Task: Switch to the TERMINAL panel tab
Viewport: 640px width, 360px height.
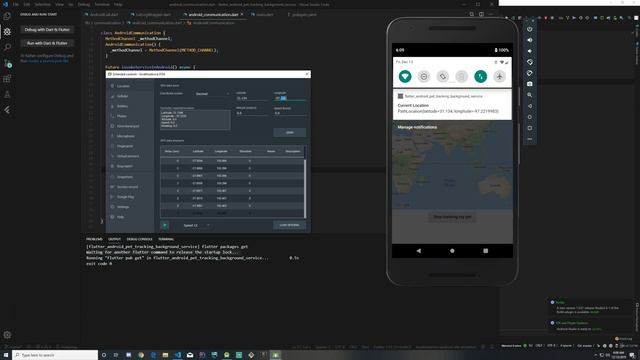Action: [166, 239]
